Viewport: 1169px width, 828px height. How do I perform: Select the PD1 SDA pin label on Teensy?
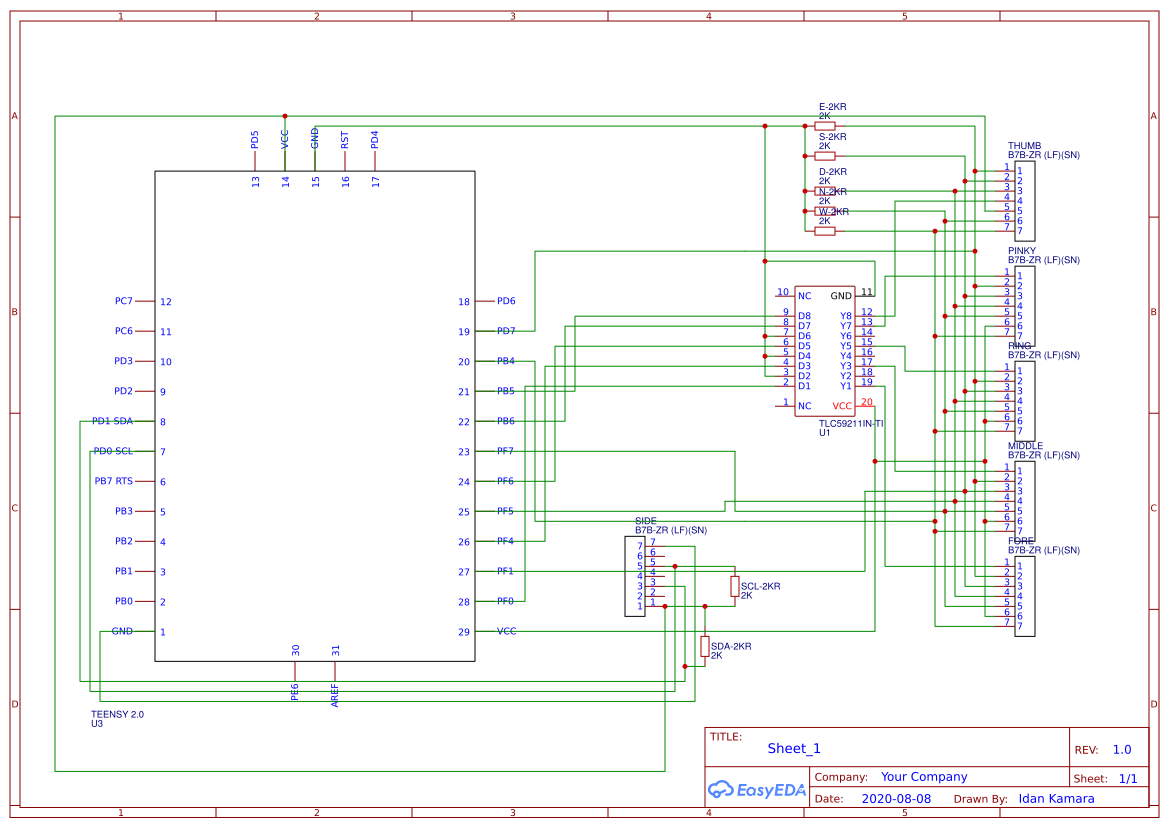tap(112, 421)
